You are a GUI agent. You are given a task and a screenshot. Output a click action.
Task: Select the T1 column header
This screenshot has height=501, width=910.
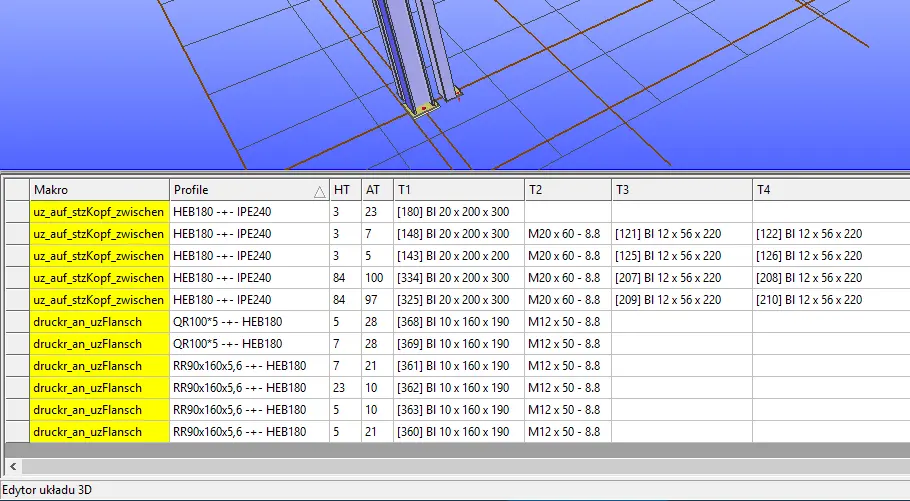click(458, 190)
